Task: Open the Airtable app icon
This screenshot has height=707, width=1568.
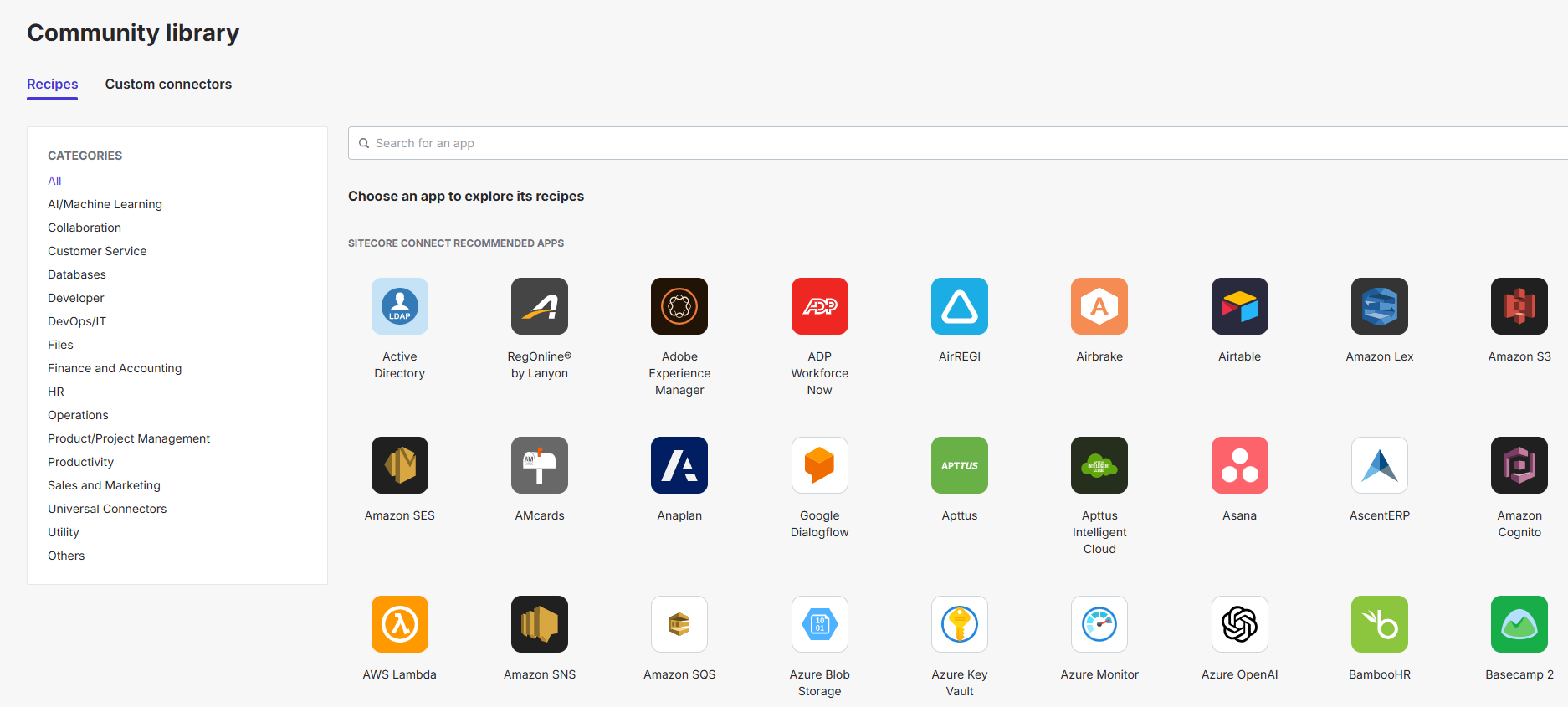Action: point(1239,306)
